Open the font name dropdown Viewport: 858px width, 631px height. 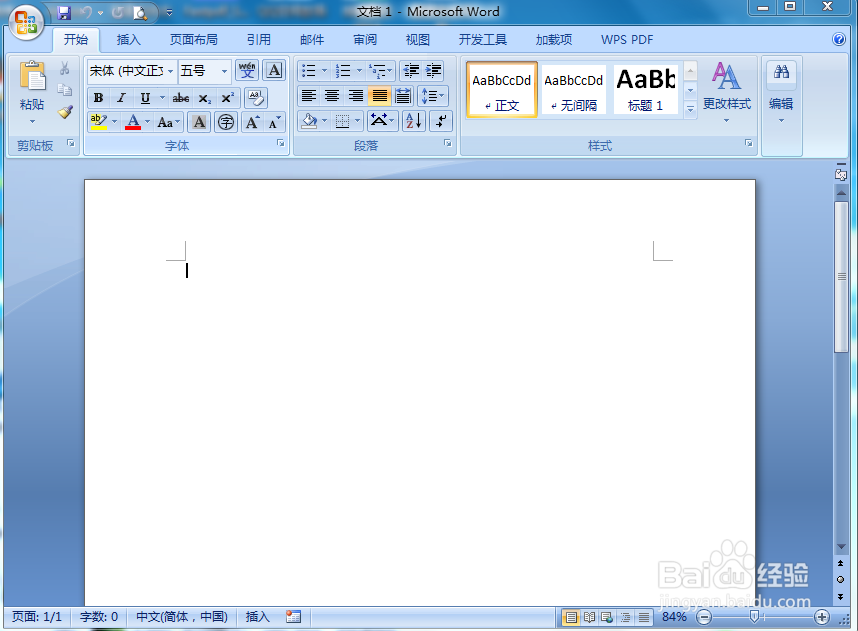(x=170, y=72)
